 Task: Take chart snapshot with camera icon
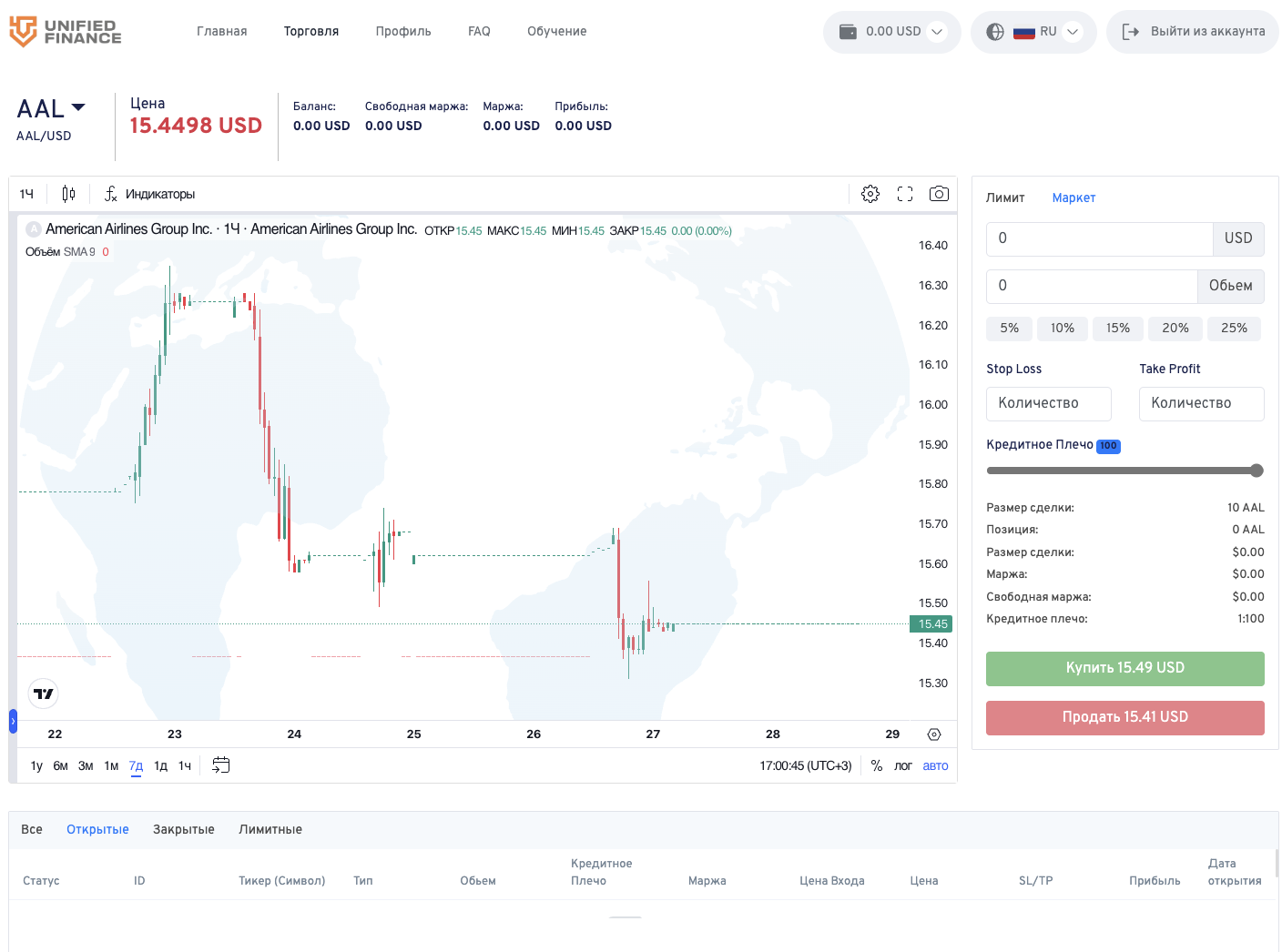coord(939,194)
